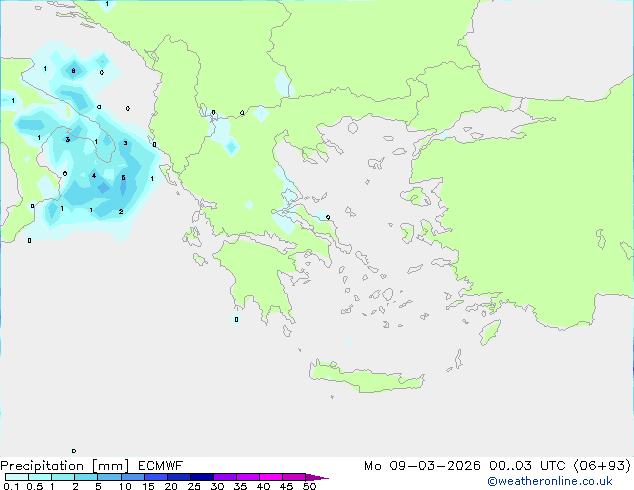
Task: Click the legend label '0.1'
Action: tap(11, 486)
